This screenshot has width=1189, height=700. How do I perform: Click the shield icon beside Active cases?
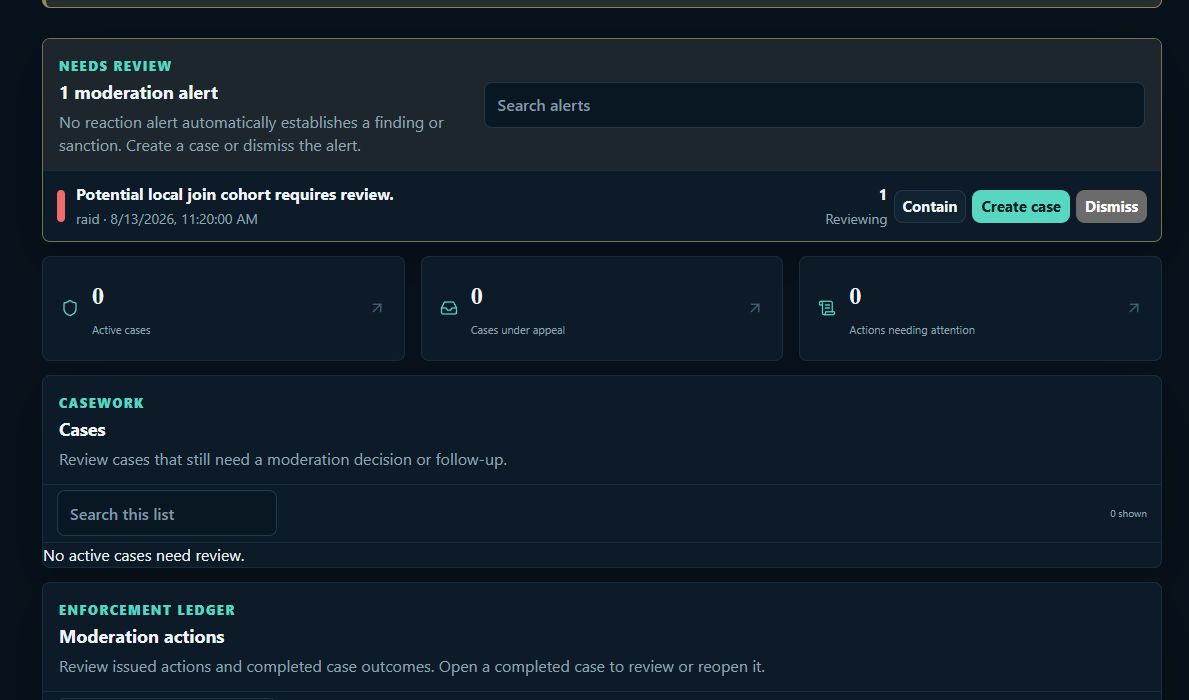[x=70, y=308]
